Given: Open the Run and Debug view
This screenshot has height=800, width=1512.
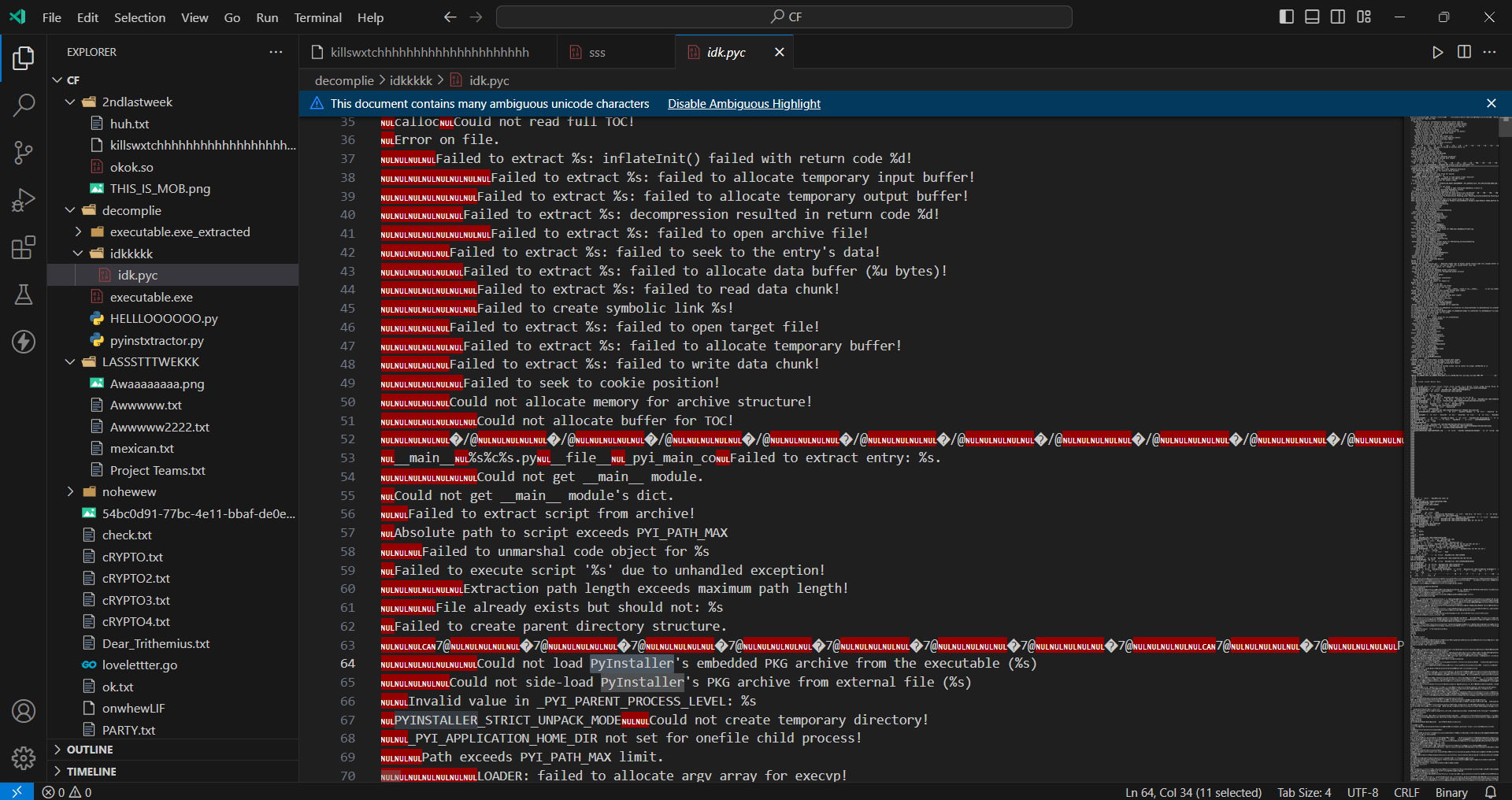Looking at the screenshot, I should pyautogui.click(x=24, y=200).
